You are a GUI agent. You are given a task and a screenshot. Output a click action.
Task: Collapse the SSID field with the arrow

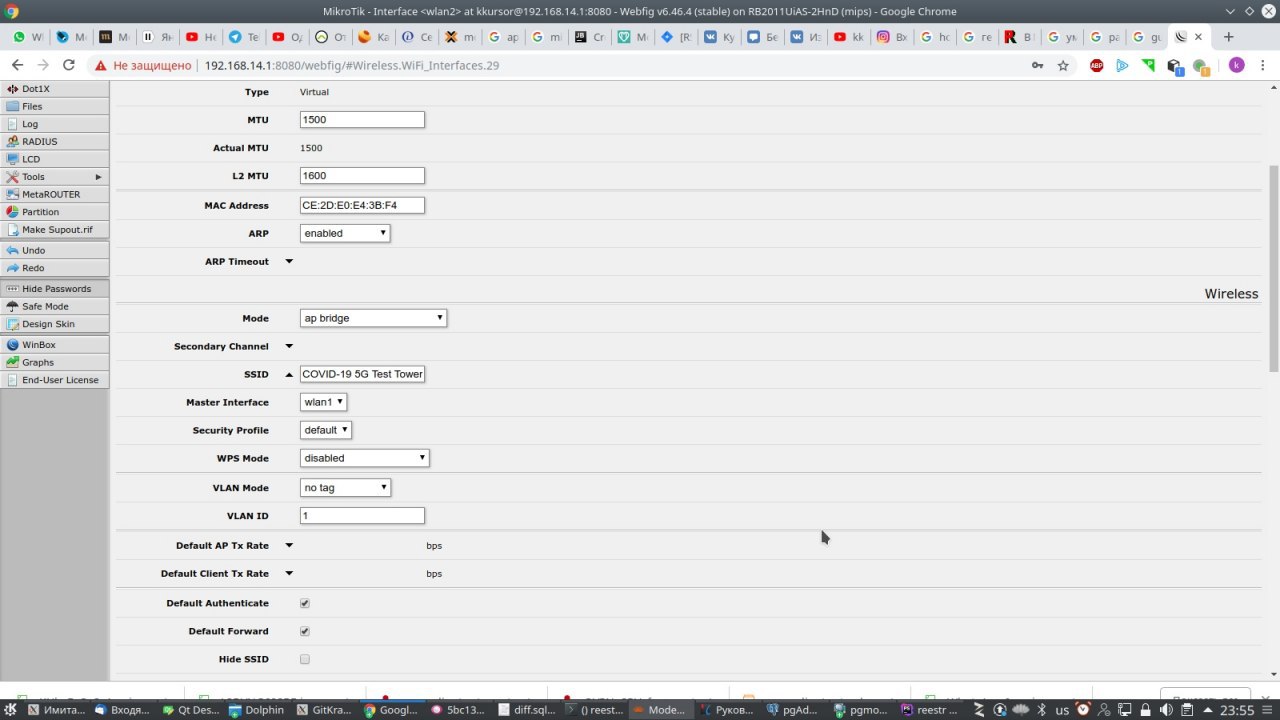point(289,374)
